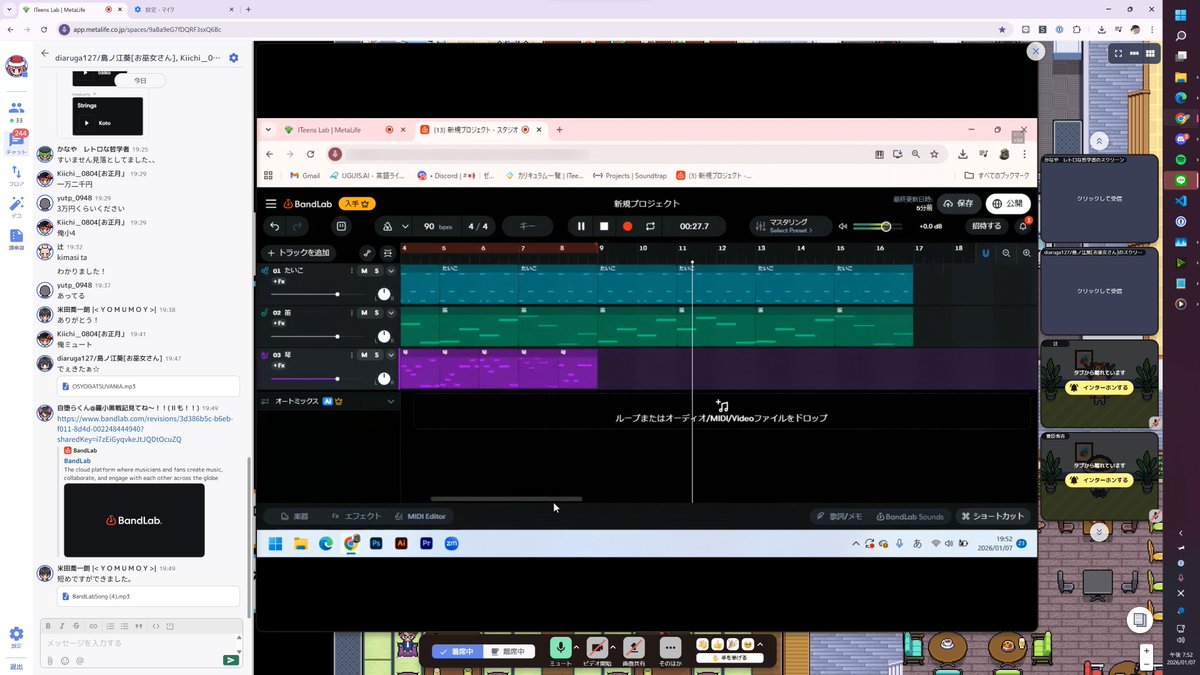Screen dimensions: 1200x675
Task: Open BandLab notifications bell
Action: (x=1023, y=226)
